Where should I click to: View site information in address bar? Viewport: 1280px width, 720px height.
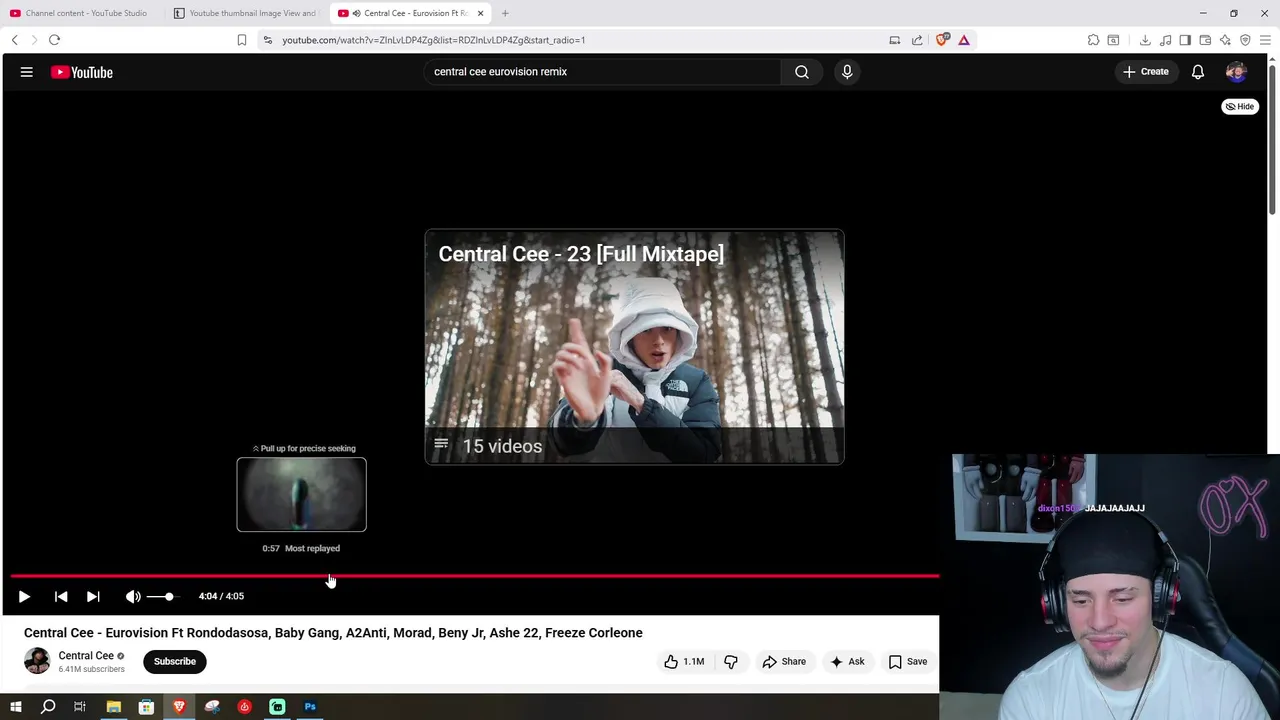[267, 40]
